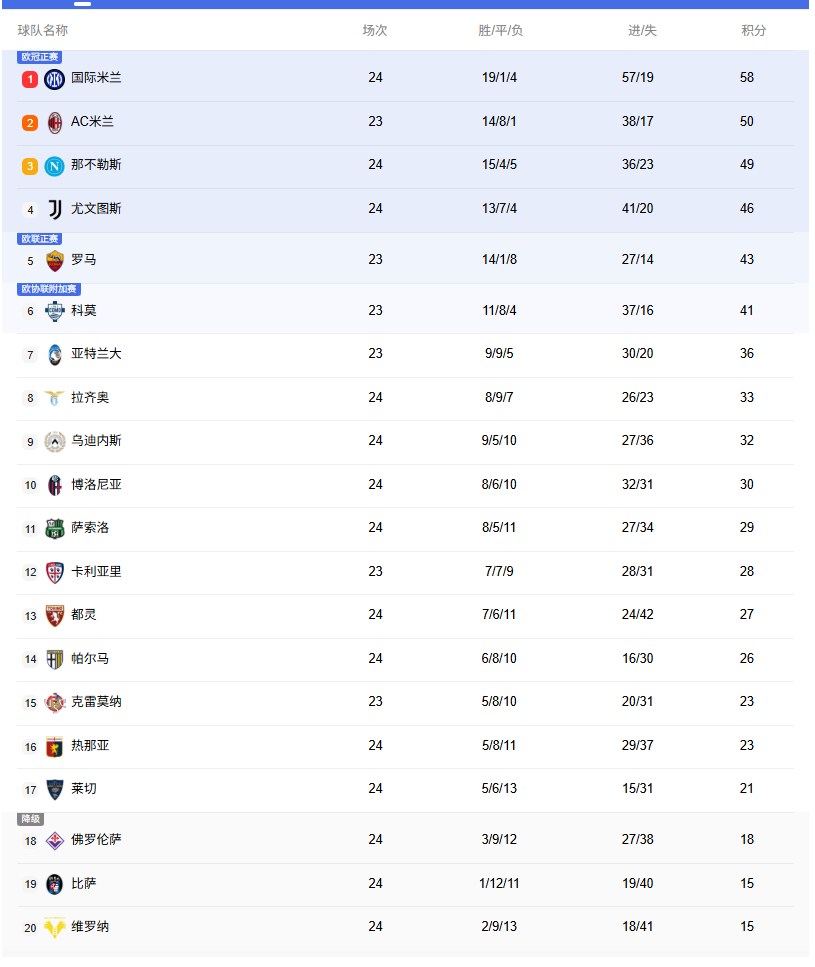Click the Atalanta (亚特兰大) crest icon
The width and height of the screenshot is (815, 967).
tap(55, 354)
